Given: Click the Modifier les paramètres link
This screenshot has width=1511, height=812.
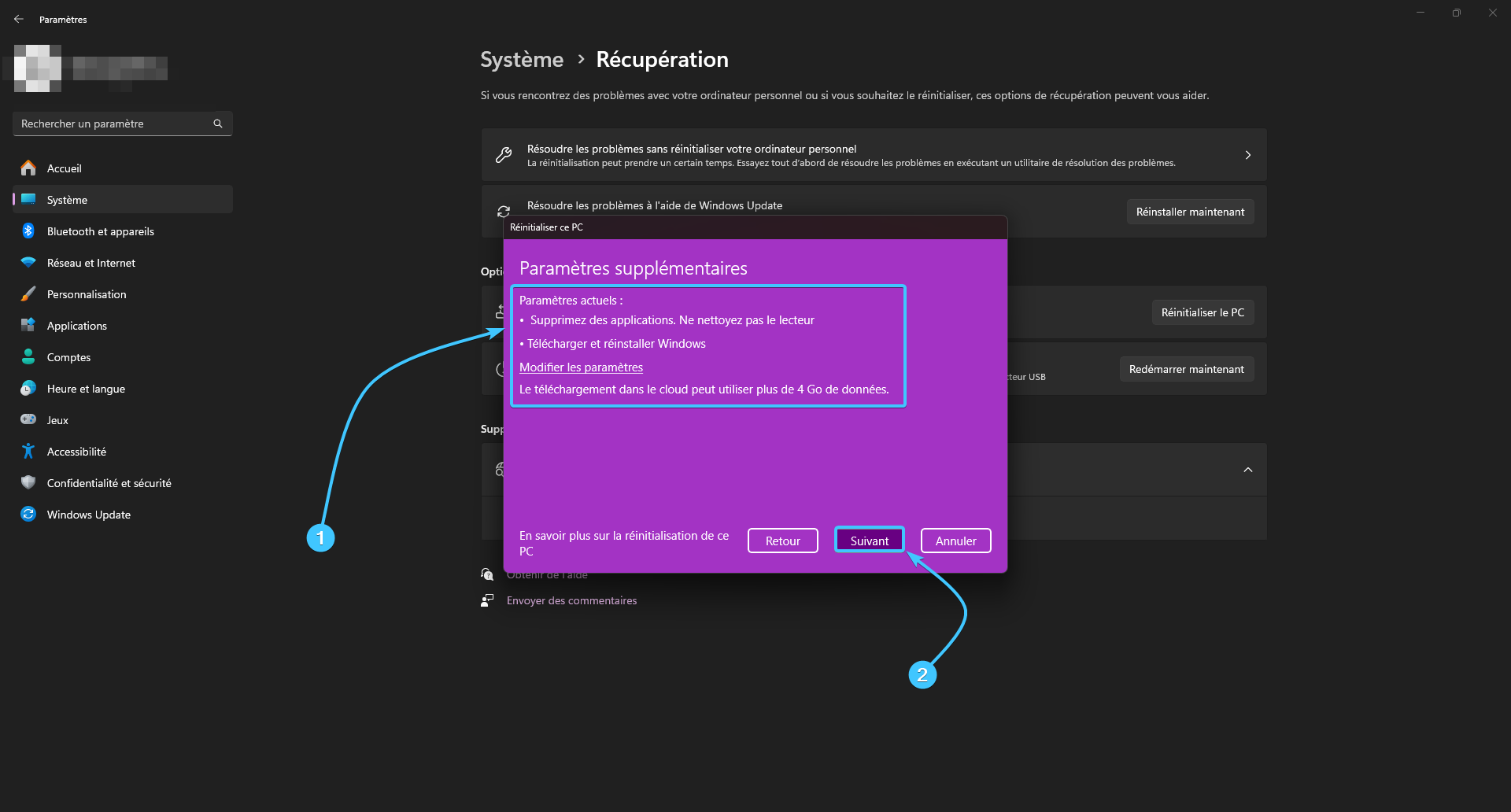Looking at the screenshot, I should 581,367.
